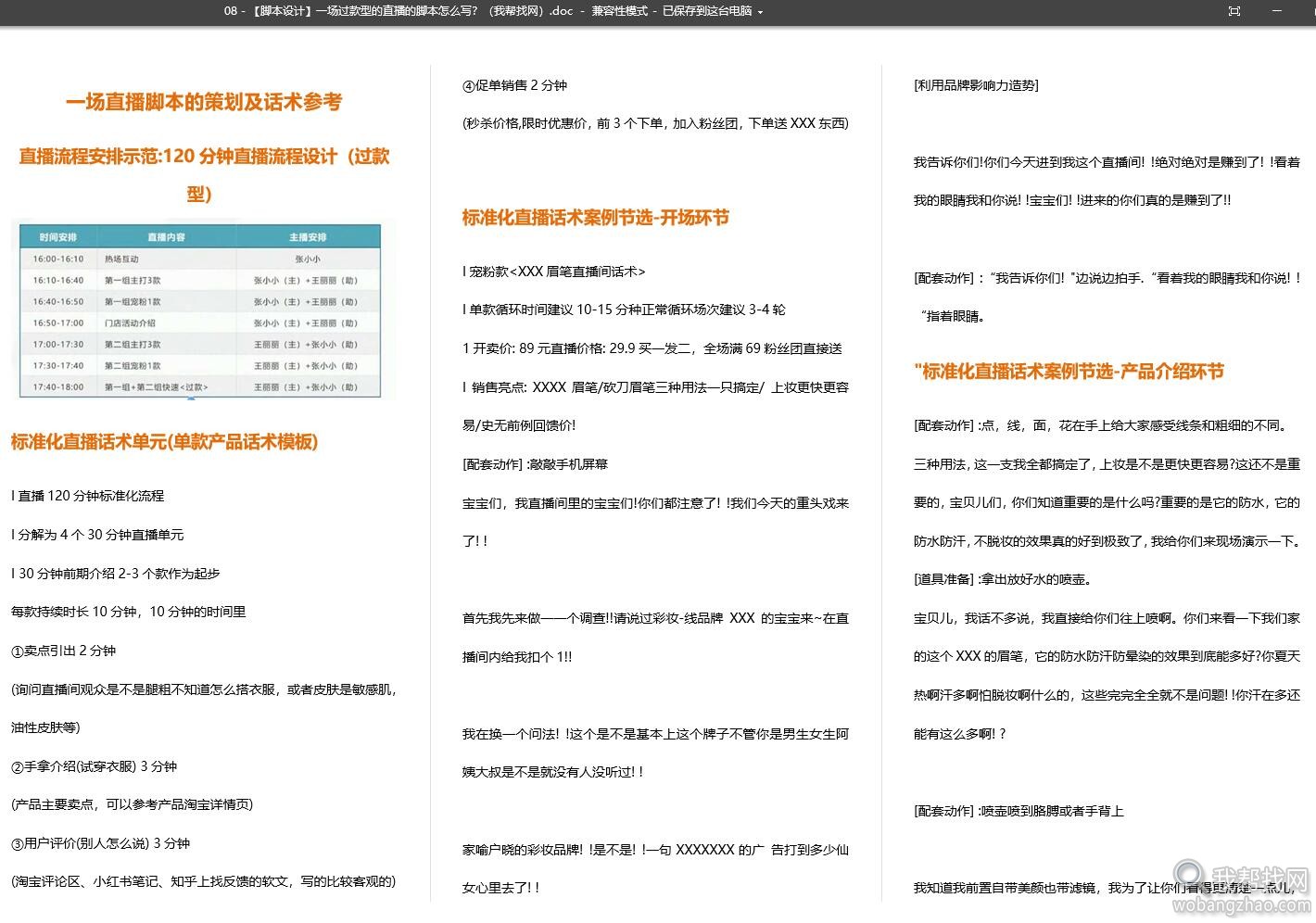The height and width of the screenshot is (923, 1316).
Task: Click line starting 单款循环时间建议10-15分钟
Action: click(624, 310)
